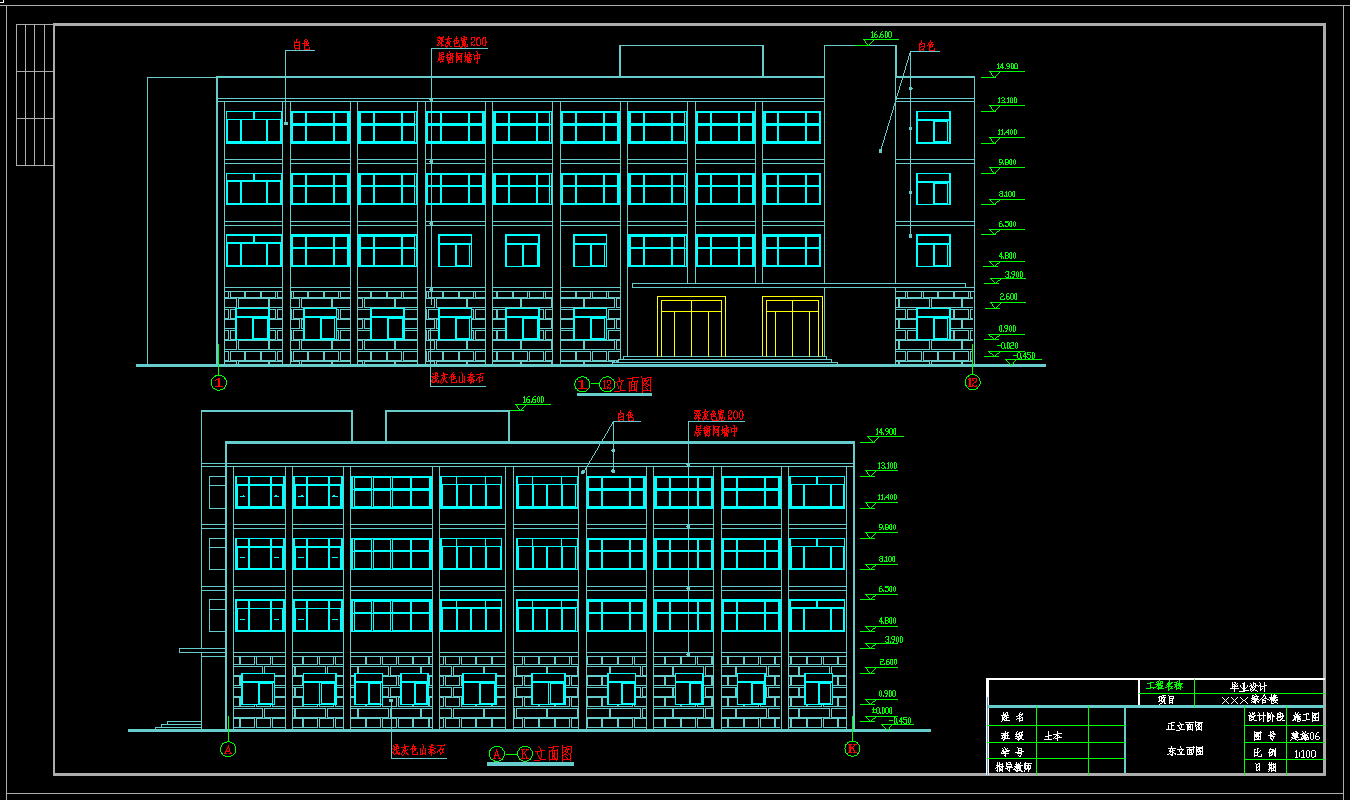Select the 14.900 level mark on A–K elevation
The width and height of the screenshot is (1350, 800).
[x=886, y=433]
